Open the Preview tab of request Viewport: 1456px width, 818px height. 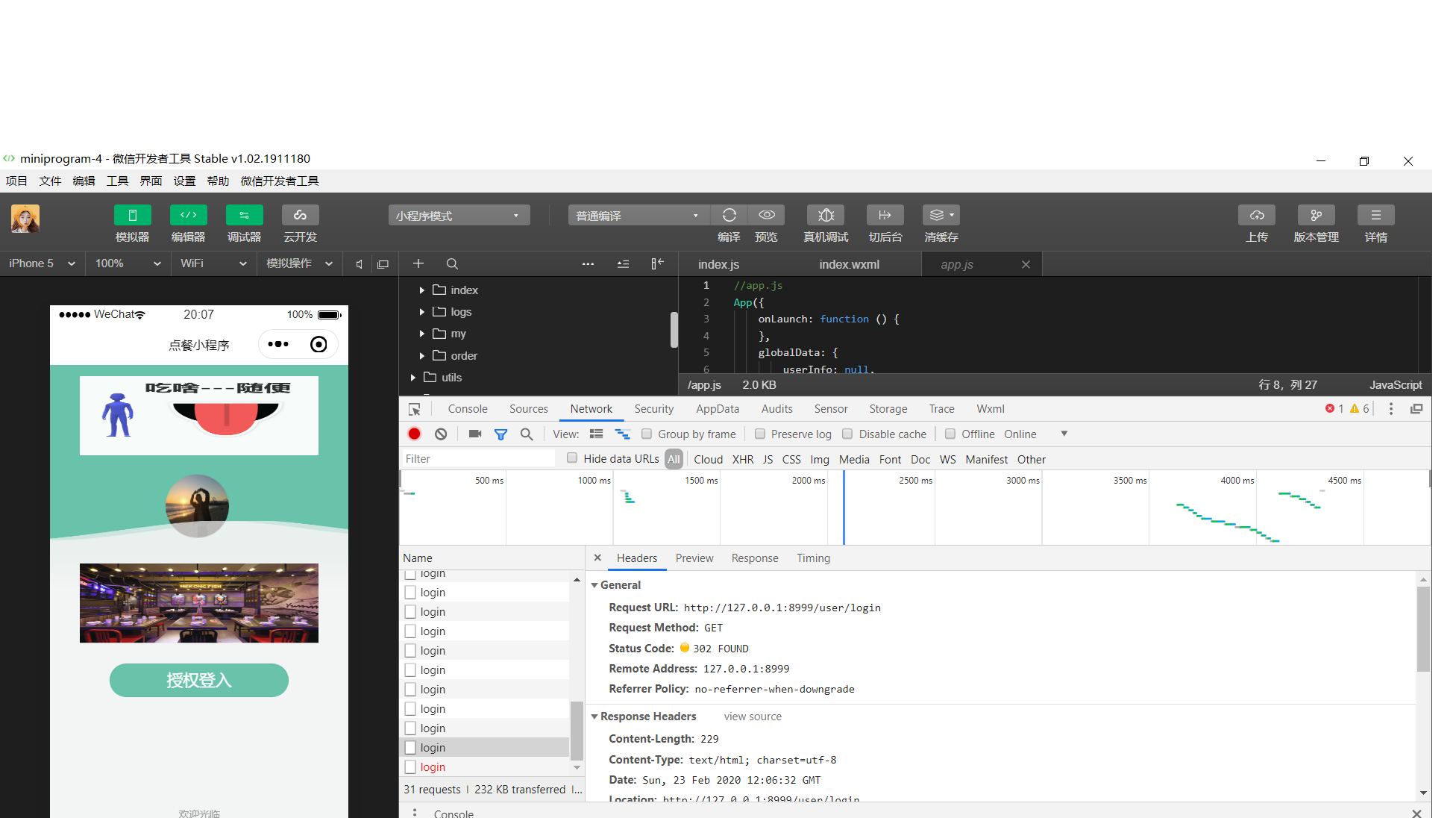click(x=694, y=558)
